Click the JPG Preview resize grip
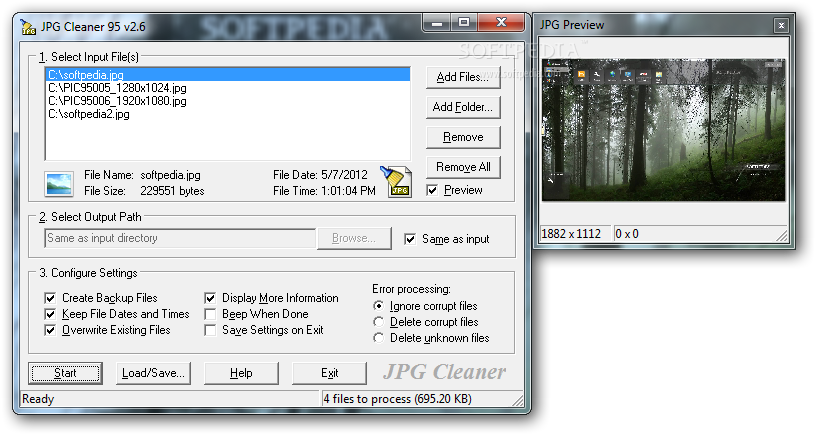 [x=782, y=236]
